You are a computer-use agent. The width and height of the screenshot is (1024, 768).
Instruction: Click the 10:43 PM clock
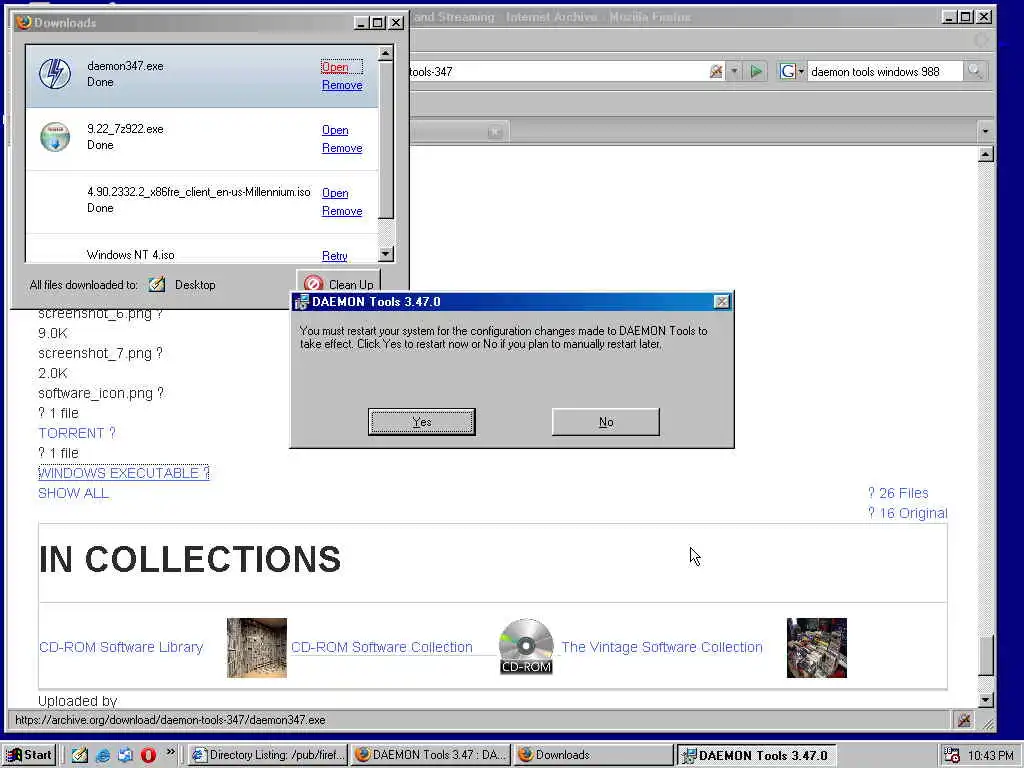(x=990, y=756)
